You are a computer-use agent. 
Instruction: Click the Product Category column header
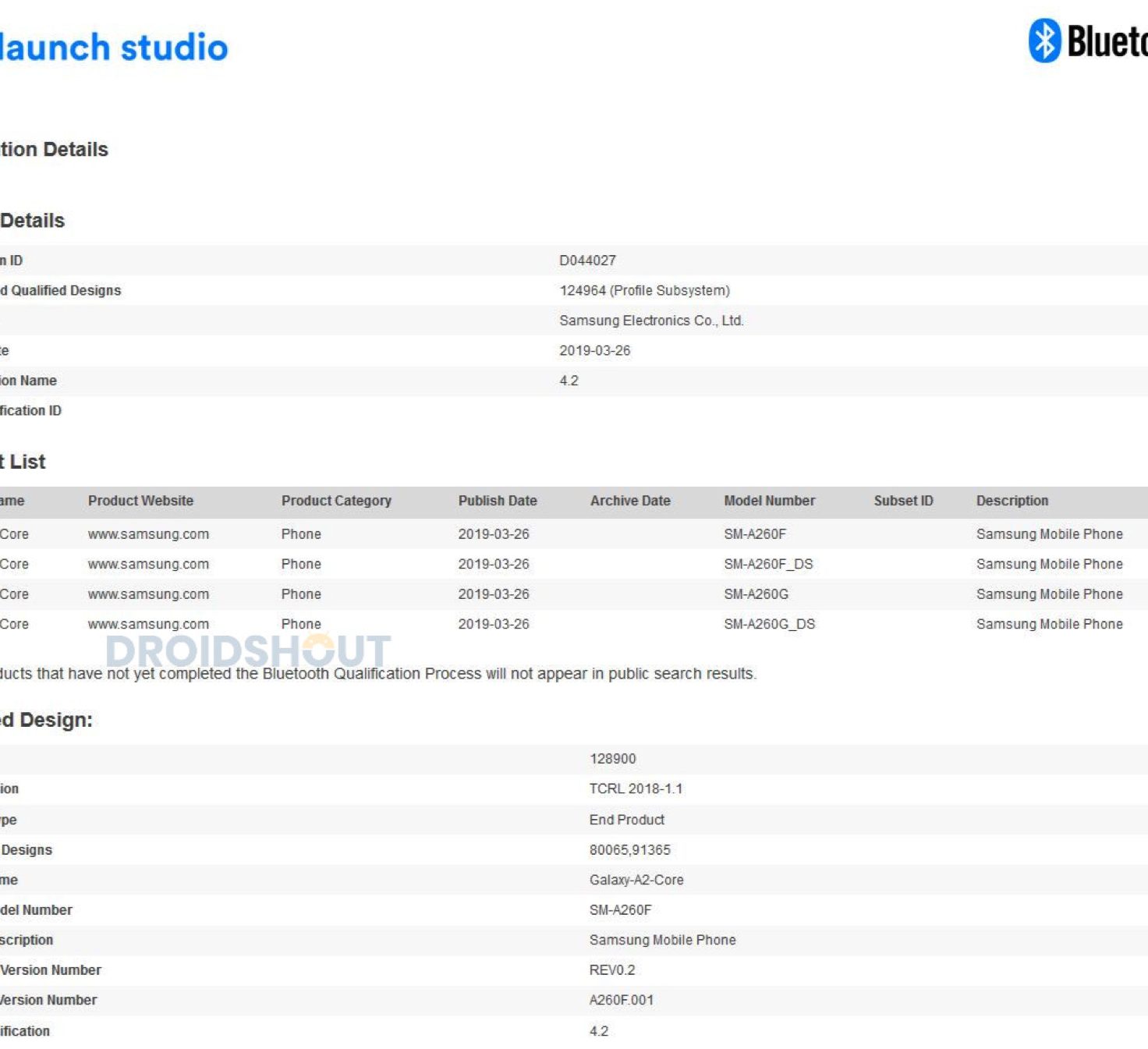[x=336, y=501]
